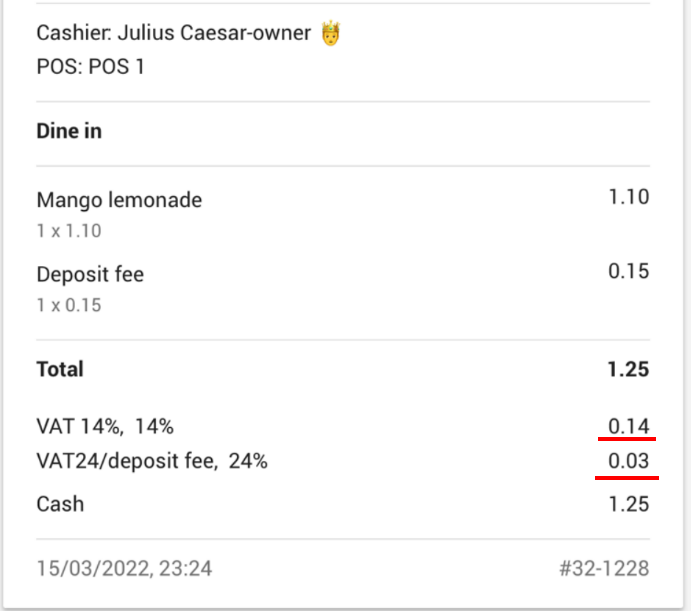Click the bold Total label

60,369
